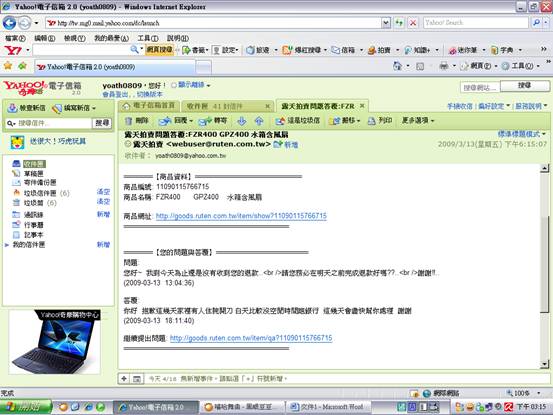553x415 pixels.
Task: Click 搜尋 button next to mail search
Action: [102, 123]
